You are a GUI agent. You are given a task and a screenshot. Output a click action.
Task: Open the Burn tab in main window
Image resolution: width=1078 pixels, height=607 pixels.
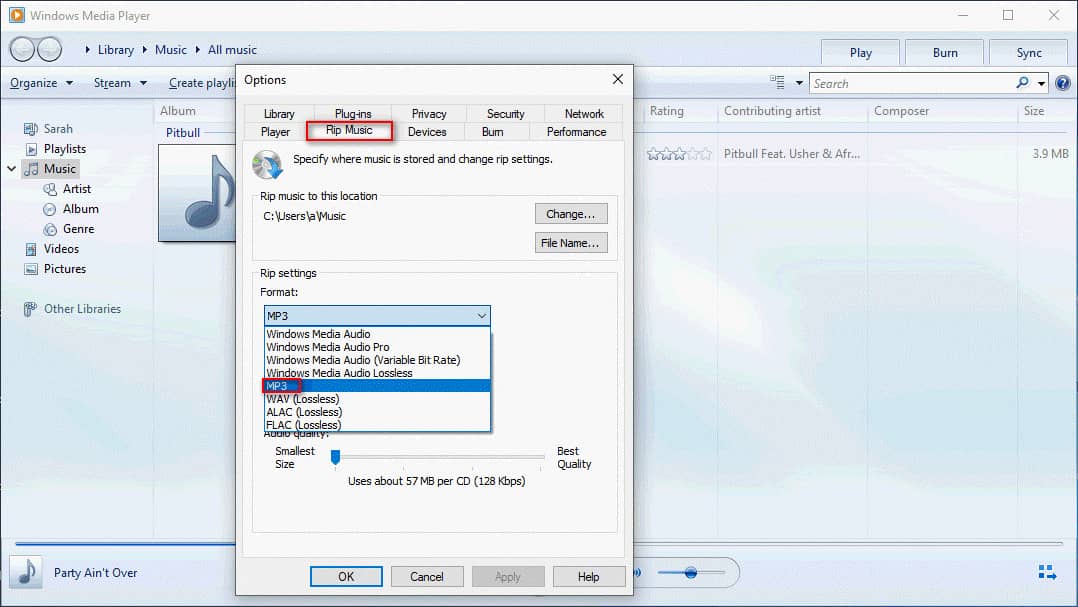click(945, 53)
